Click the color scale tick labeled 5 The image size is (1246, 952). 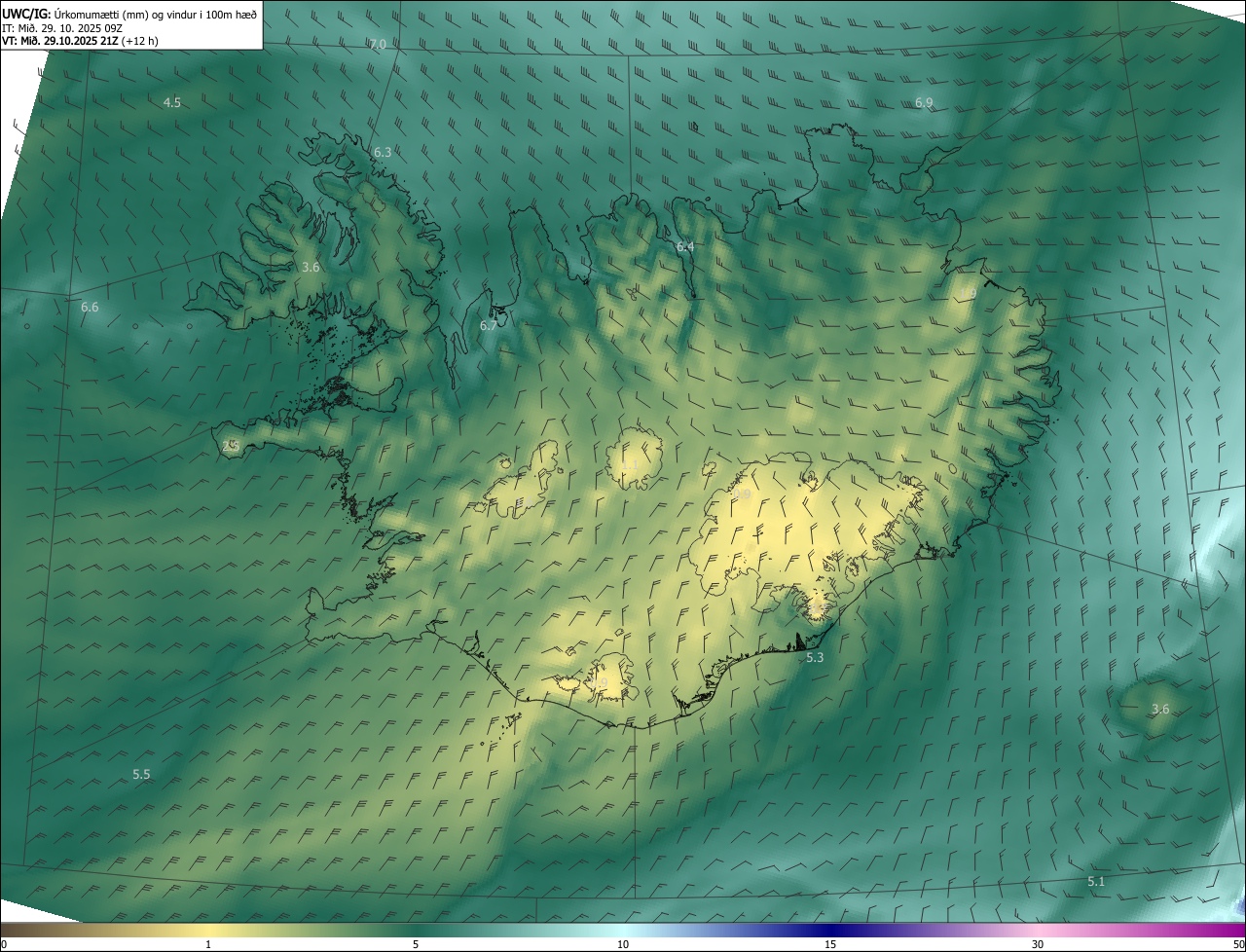click(x=416, y=945)
